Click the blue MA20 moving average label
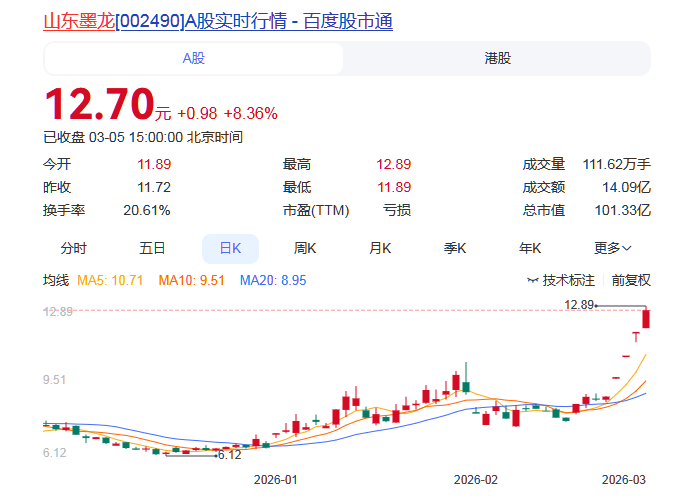The height and width of the screenshot is (498, 688). click(272, 281)
